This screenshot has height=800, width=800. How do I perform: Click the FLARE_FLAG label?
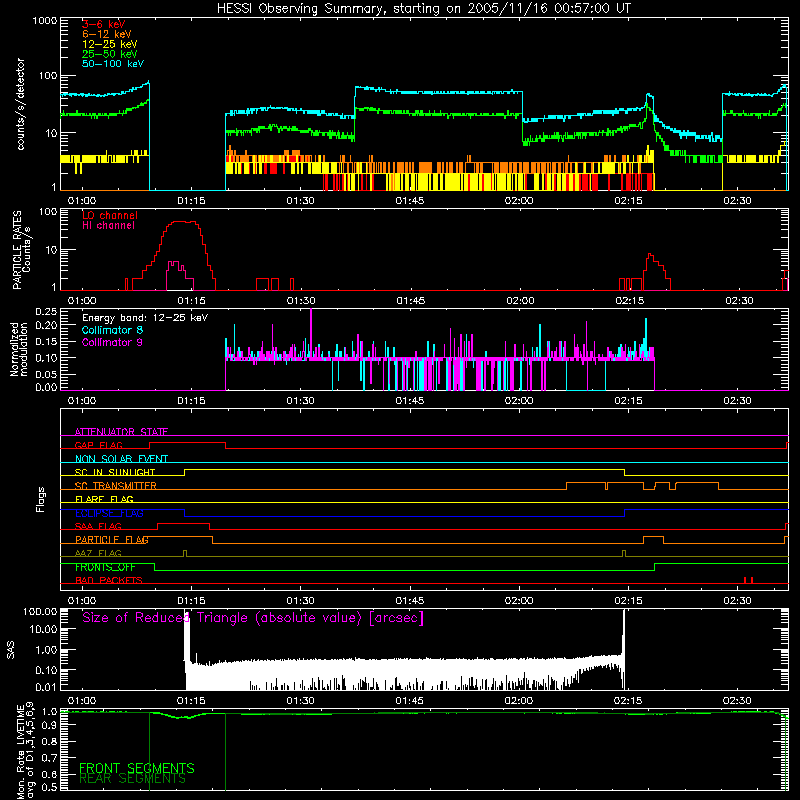pos(104,499)
